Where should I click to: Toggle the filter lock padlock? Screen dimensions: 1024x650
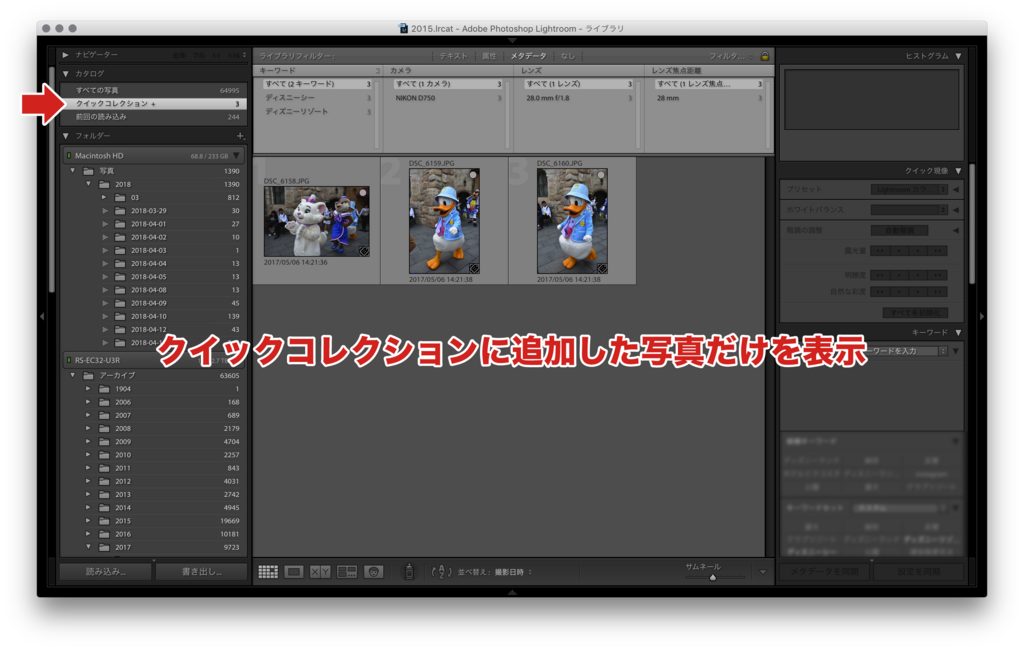[x=765, y=56]
